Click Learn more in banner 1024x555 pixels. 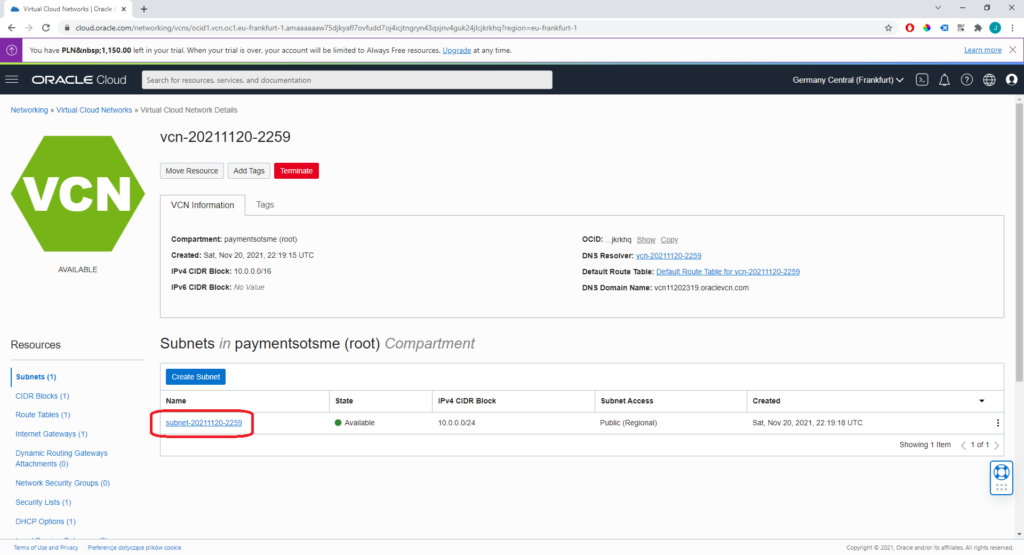coord(983,50)
